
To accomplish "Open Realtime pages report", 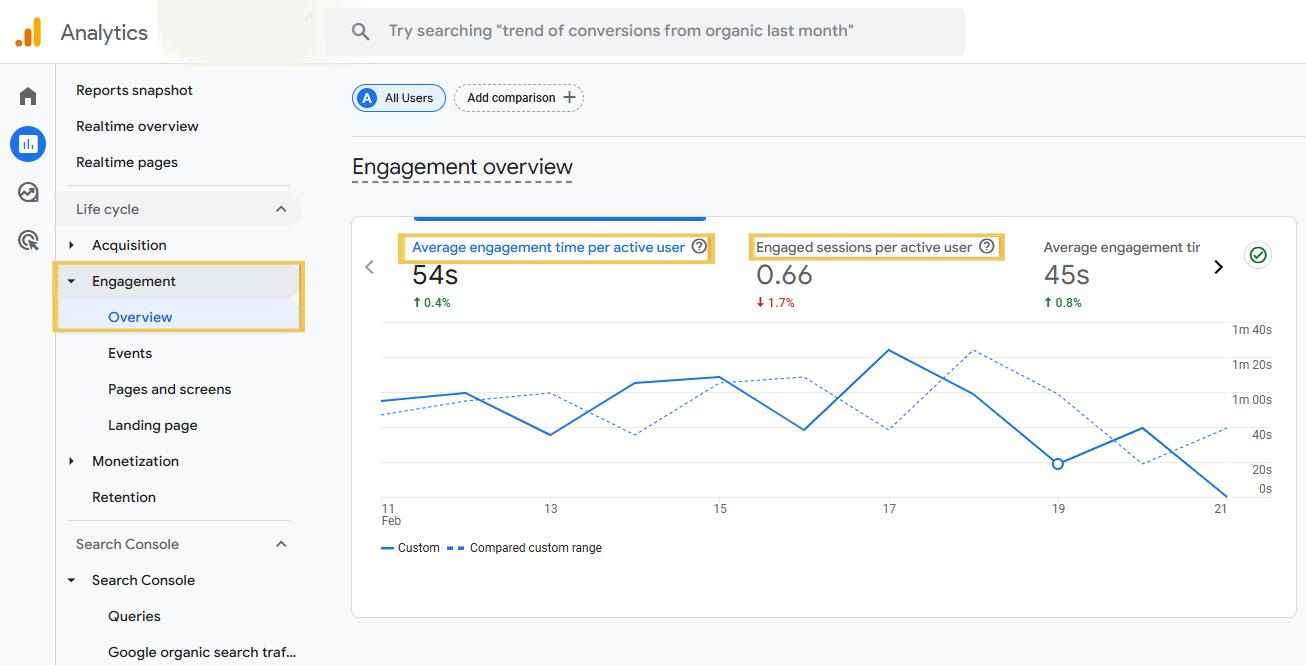I will (x=127, y=162).
